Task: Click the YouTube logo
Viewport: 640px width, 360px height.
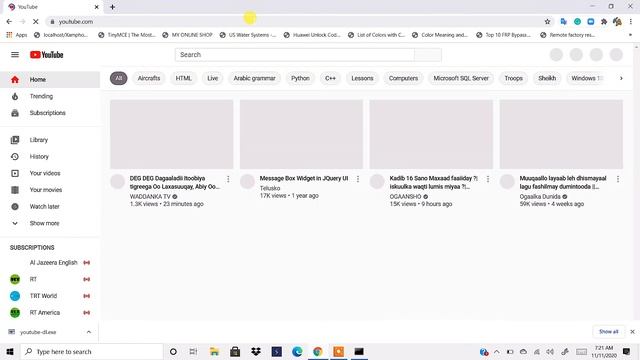Action: coord(47,55)
